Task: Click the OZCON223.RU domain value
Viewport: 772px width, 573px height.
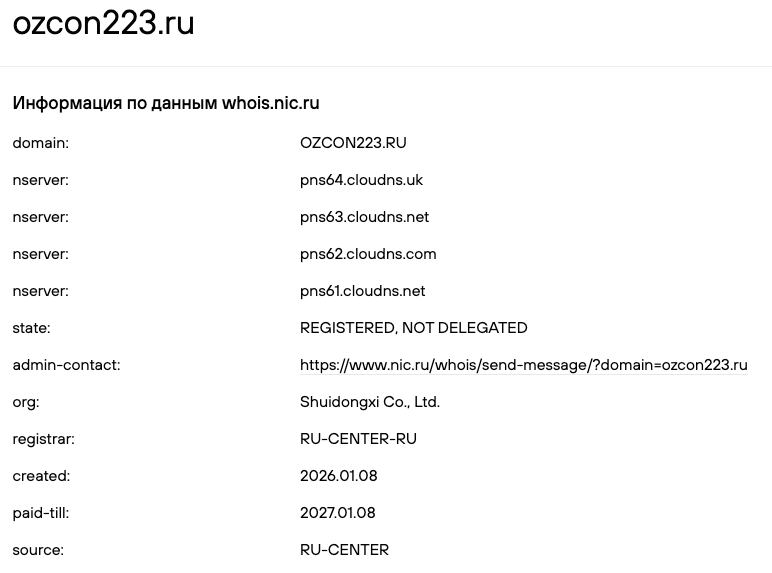Action: [x=353, y=143]
